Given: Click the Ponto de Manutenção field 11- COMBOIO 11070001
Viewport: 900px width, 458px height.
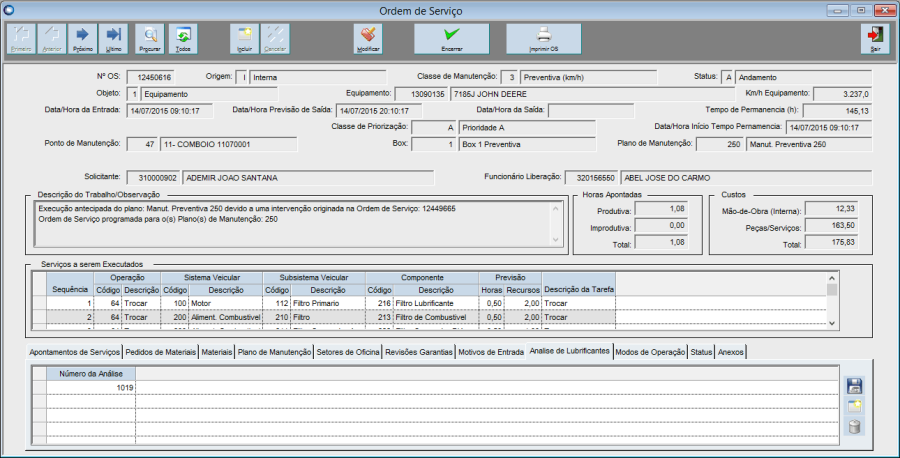Looking at the screenshot, I should 229,145.
